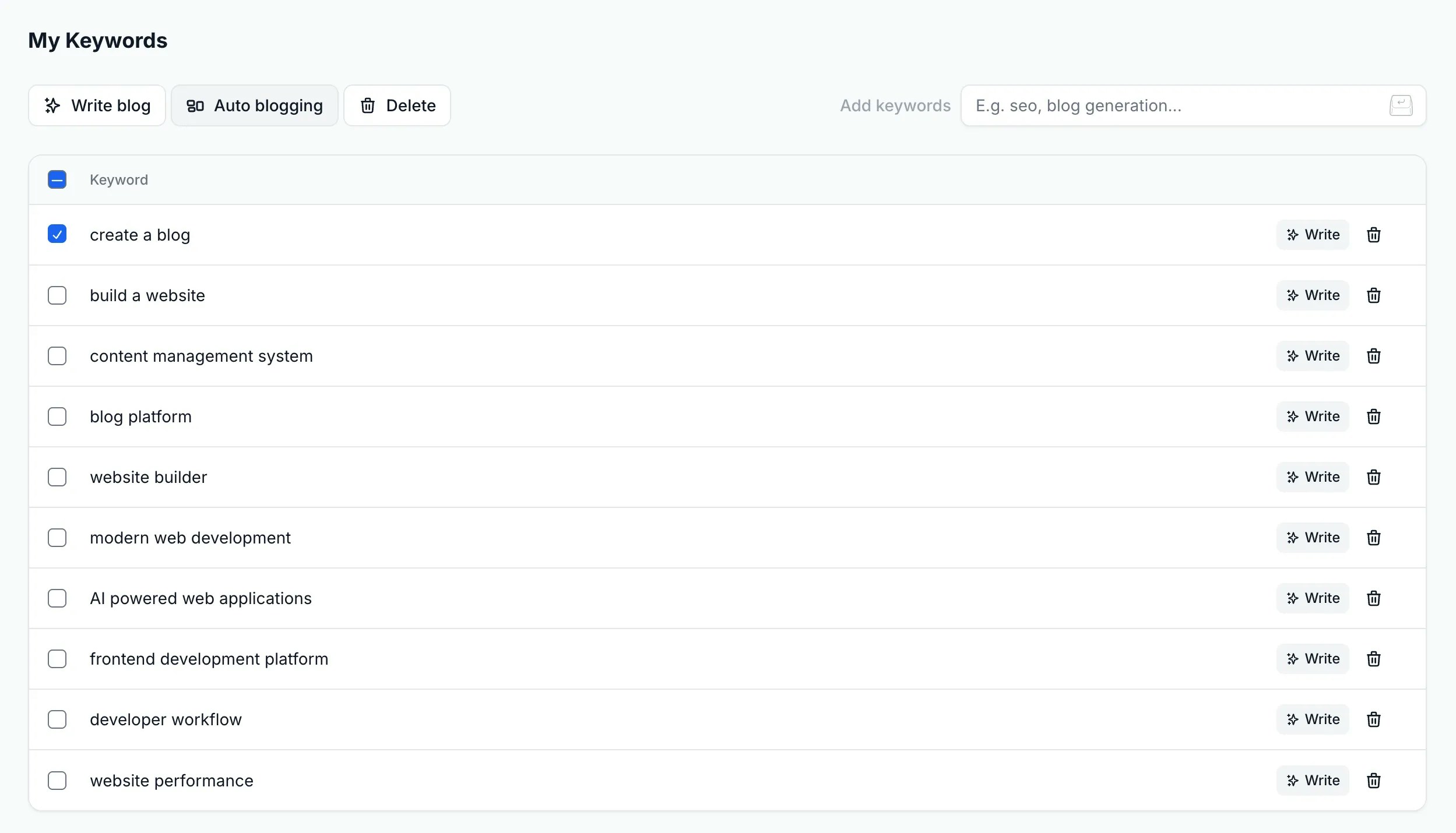
Task: Click trash icon beside "AI powered web applications"
Action: point(1374,598)
